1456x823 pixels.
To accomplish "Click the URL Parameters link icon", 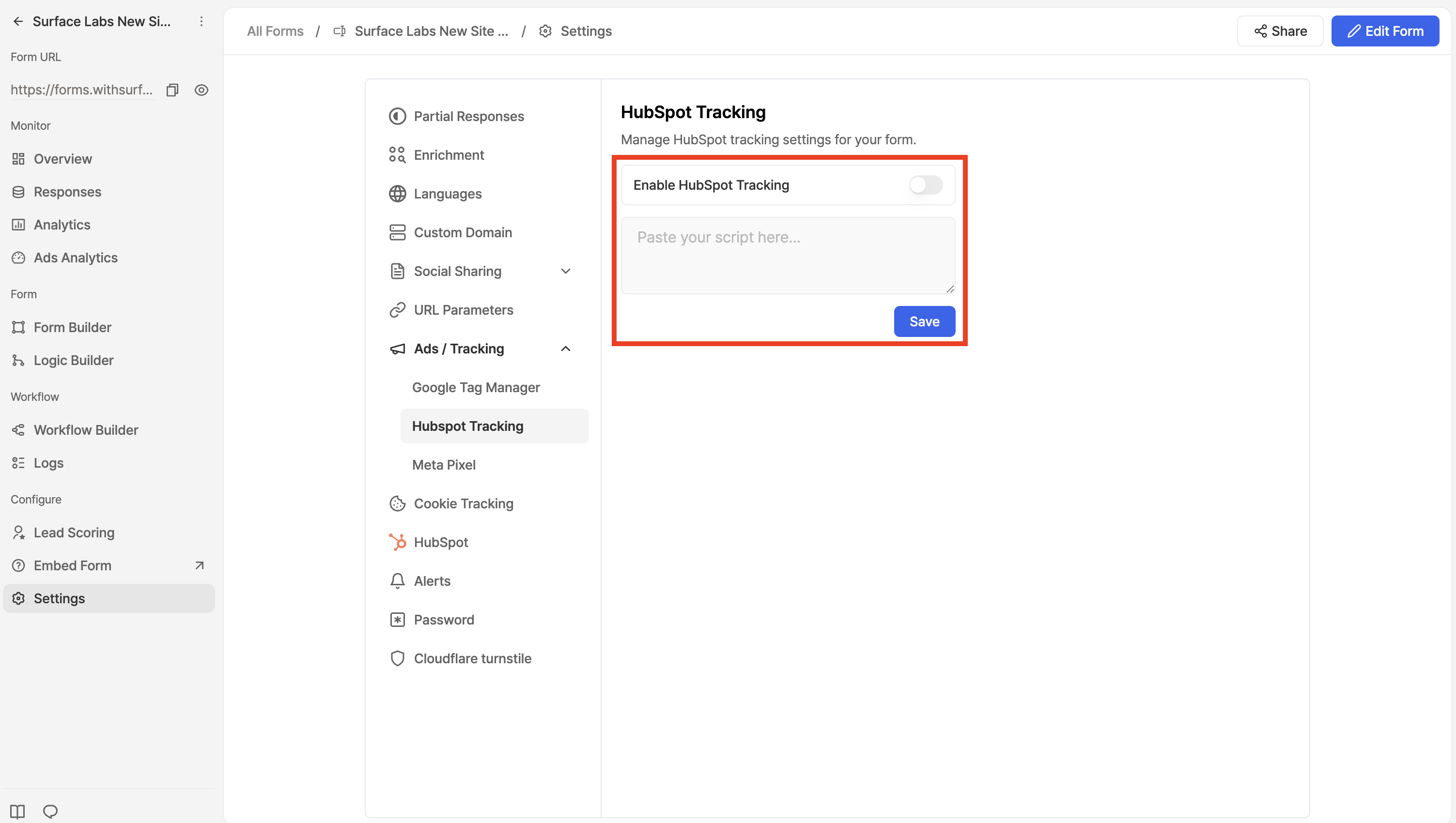I will [x=398, y=310].
